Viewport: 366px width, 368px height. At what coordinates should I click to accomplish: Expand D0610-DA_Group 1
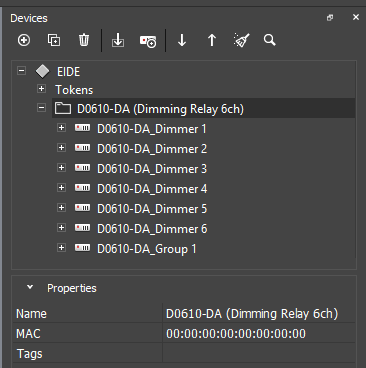pos(61,248)
